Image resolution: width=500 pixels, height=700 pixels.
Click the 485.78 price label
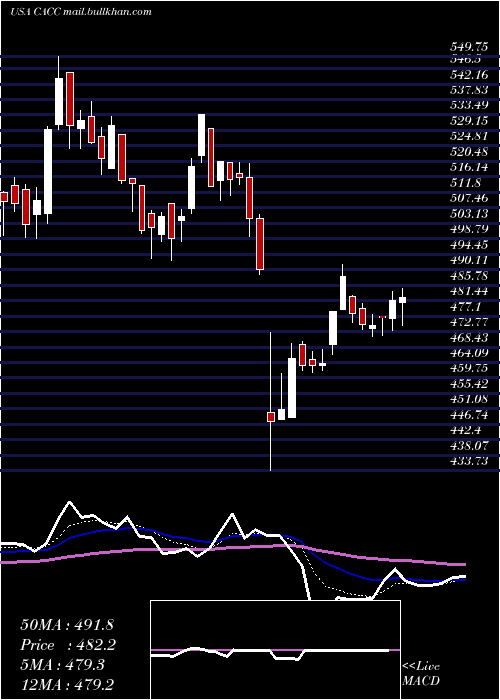[x=468, y=275]
